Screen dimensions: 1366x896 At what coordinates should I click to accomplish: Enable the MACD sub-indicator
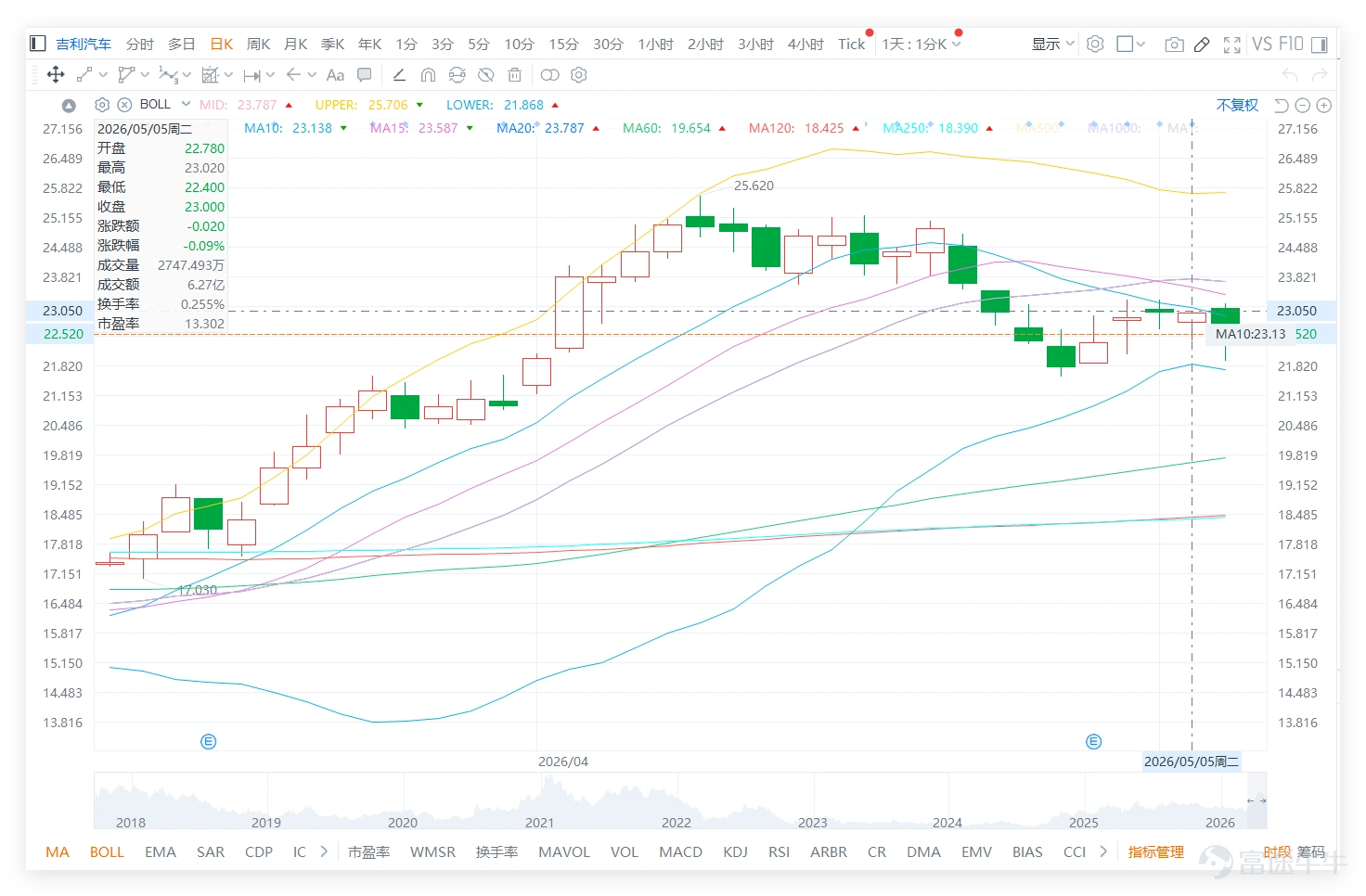tap(681, 851)
